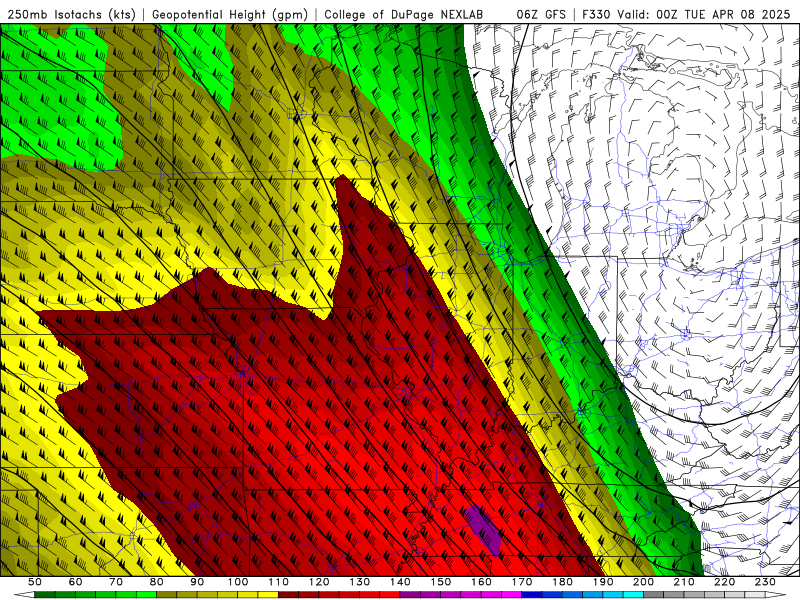The height and width of the screenshot is (600, 800).
Task: Click the '120' label on the color scale
Action: (x=319, y=582)
